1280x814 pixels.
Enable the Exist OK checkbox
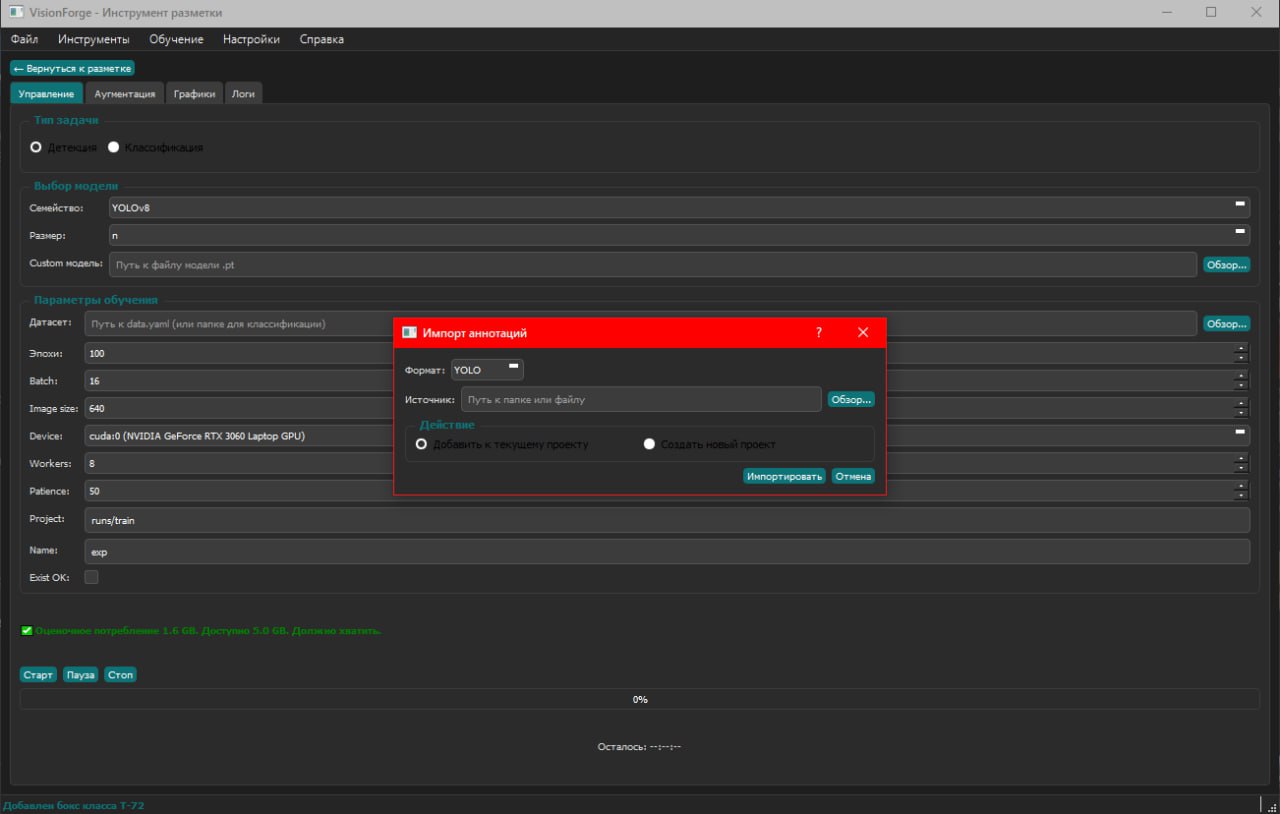91,577
